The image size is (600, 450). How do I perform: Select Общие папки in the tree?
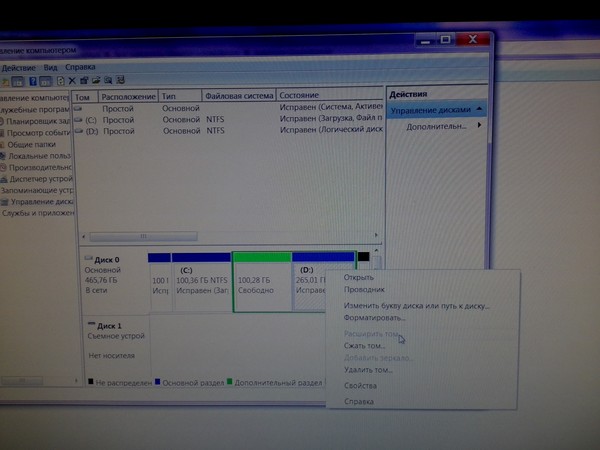(x=31, y=144)
